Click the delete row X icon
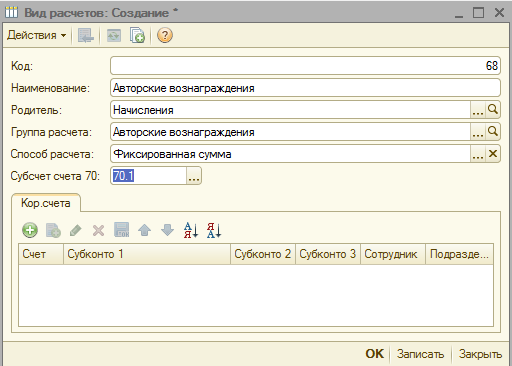This screenshot has width=512, height=366. coord(98,230)
